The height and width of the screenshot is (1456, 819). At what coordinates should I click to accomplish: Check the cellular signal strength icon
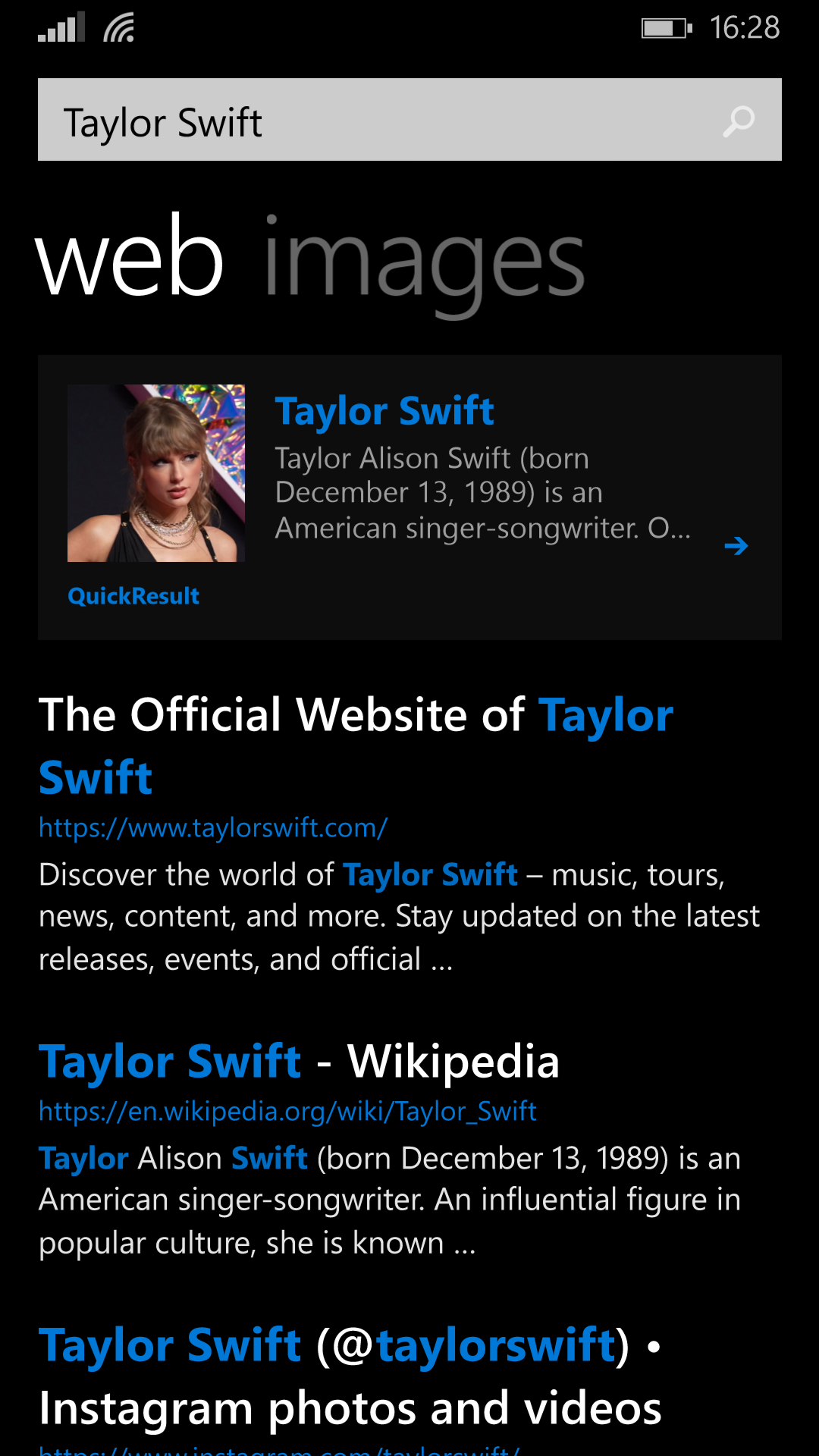(61, 28)
